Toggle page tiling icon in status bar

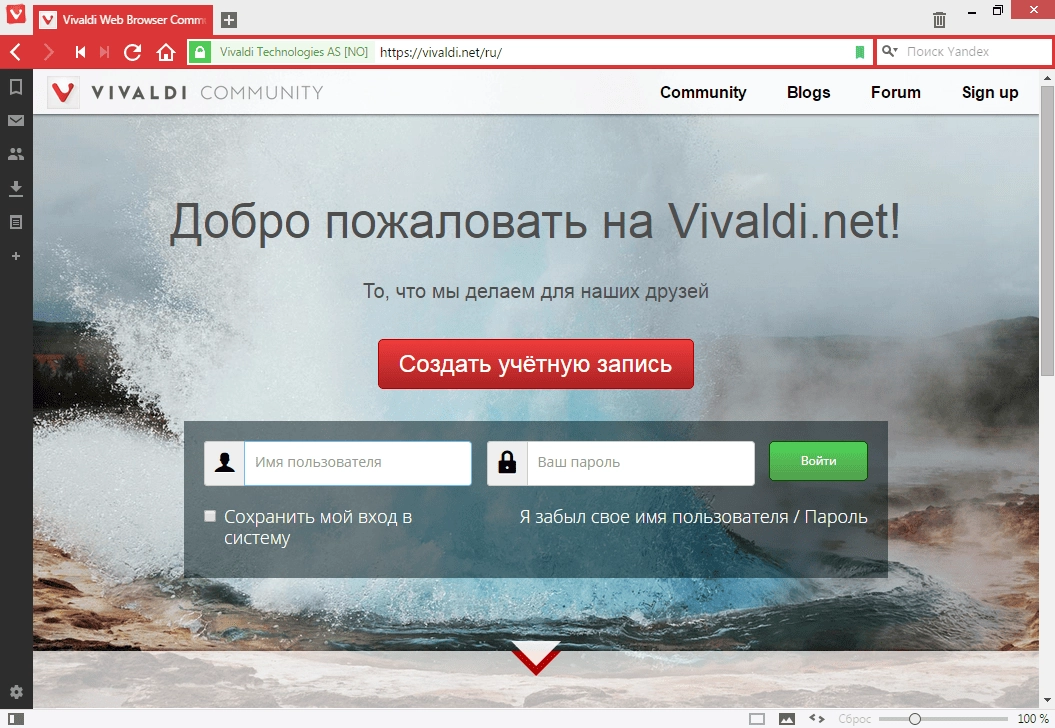click(757, 719)
